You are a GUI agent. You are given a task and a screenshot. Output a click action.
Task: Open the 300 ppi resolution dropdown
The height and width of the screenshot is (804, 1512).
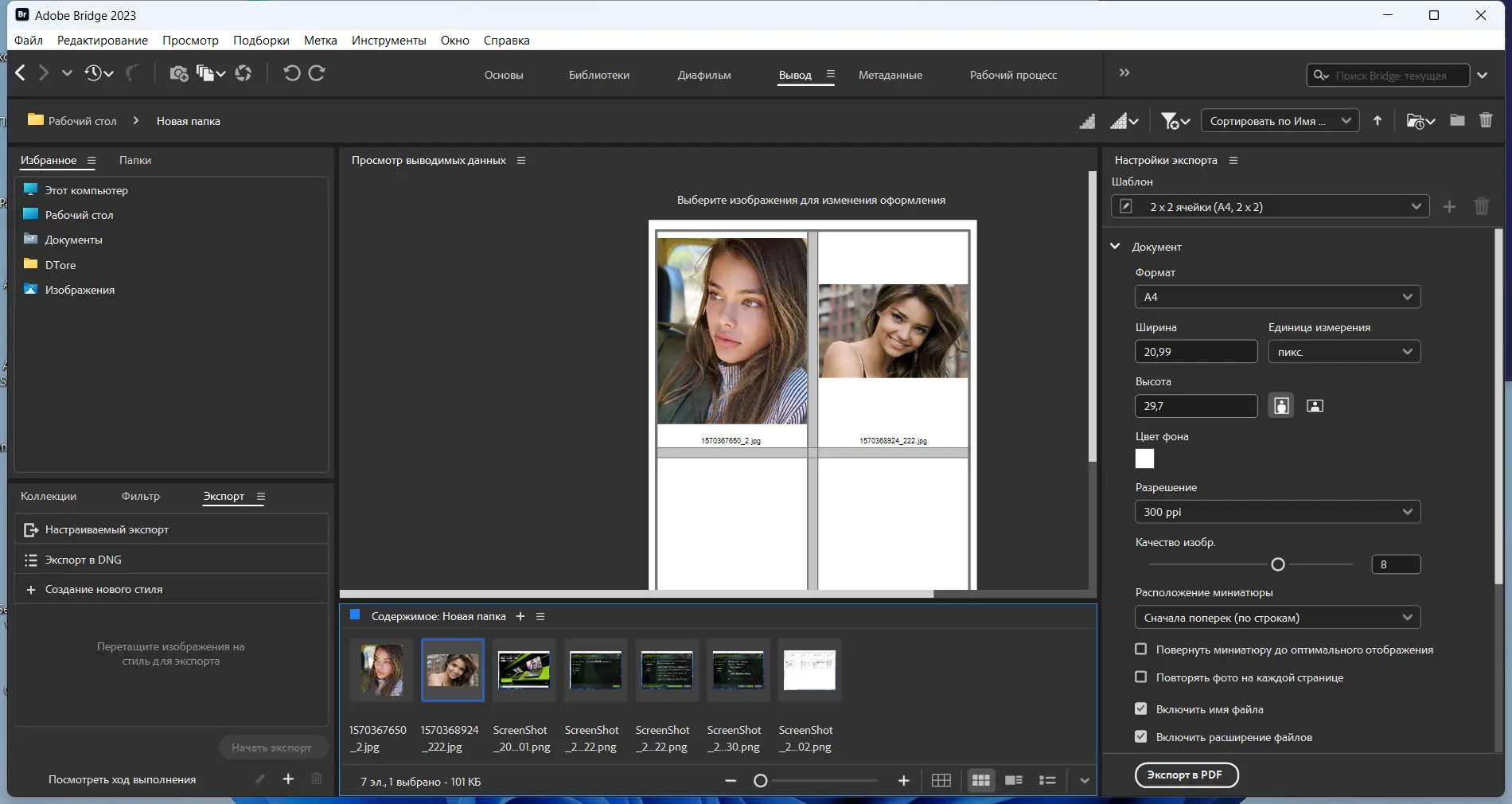coord(1277,512)
